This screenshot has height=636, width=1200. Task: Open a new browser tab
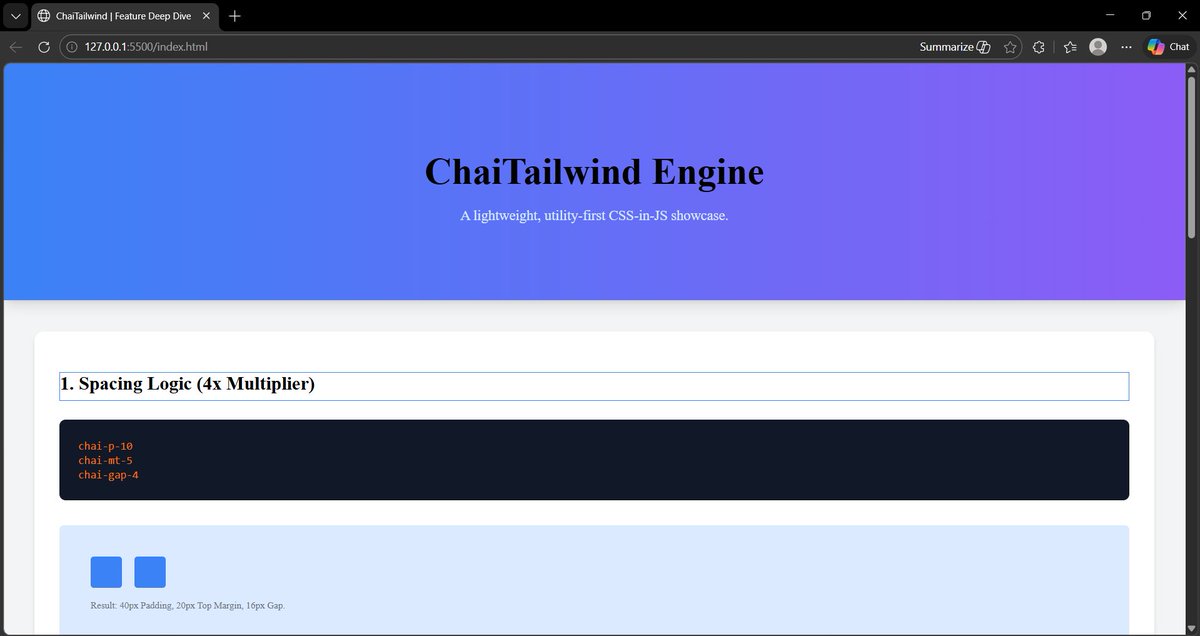coord(235,16)
